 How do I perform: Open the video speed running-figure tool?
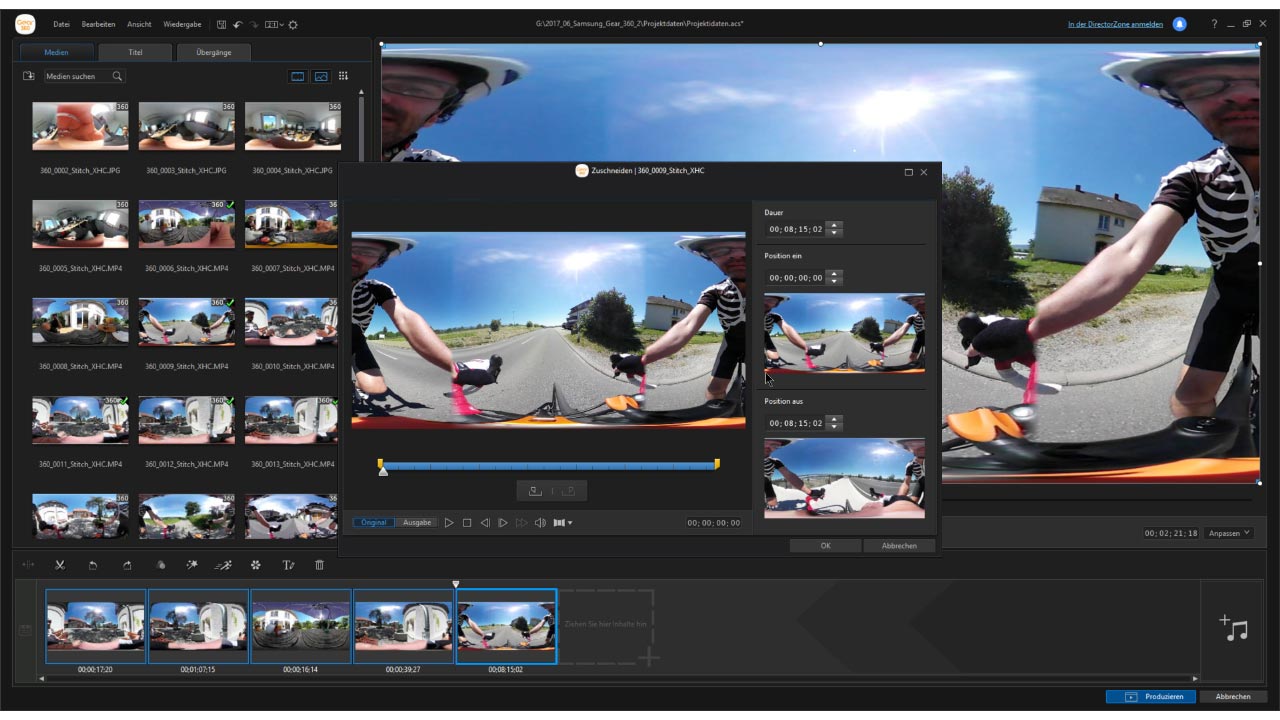tap(223, 565)
